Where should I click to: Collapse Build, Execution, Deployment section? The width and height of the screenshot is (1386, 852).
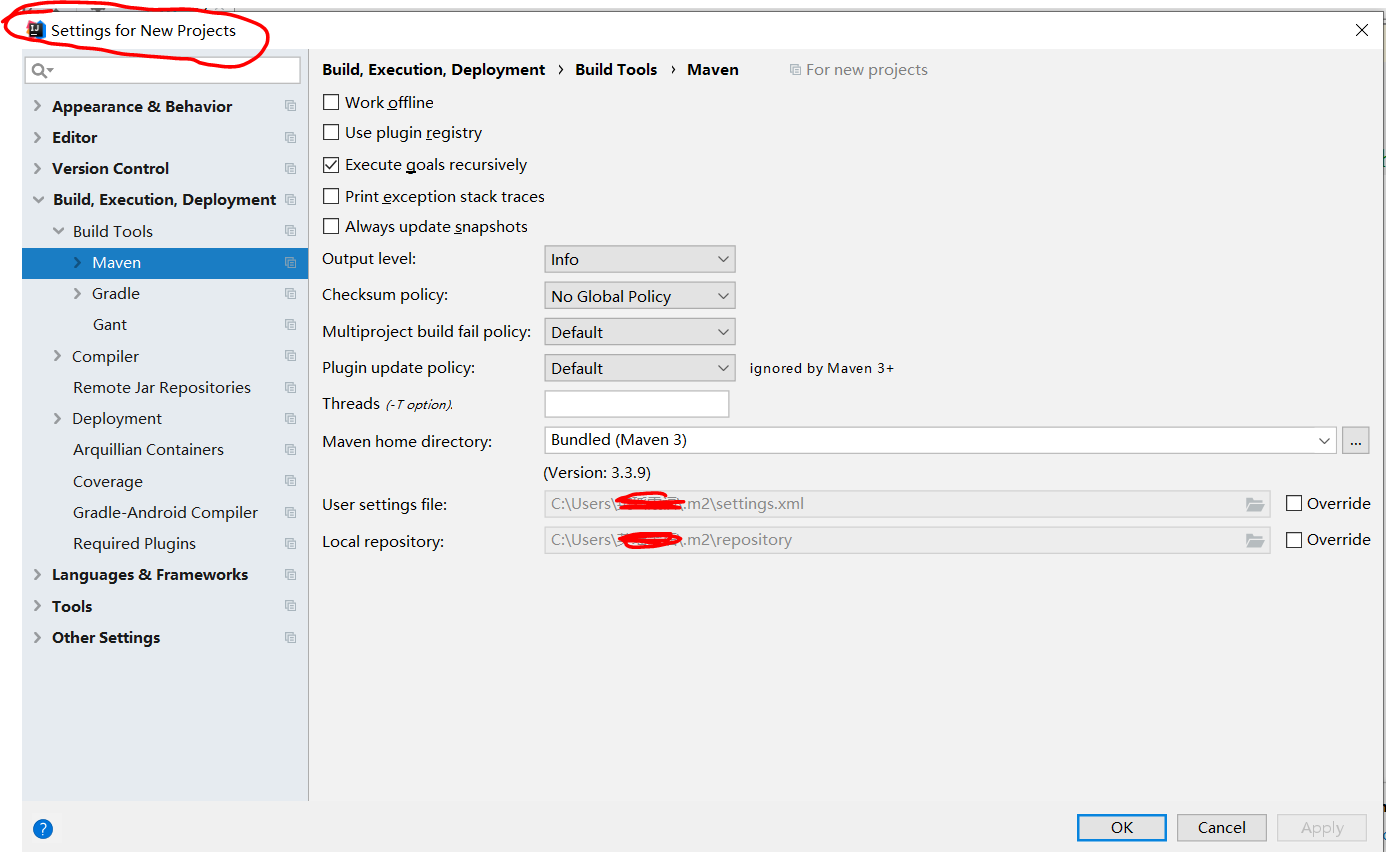coord(38,200)
